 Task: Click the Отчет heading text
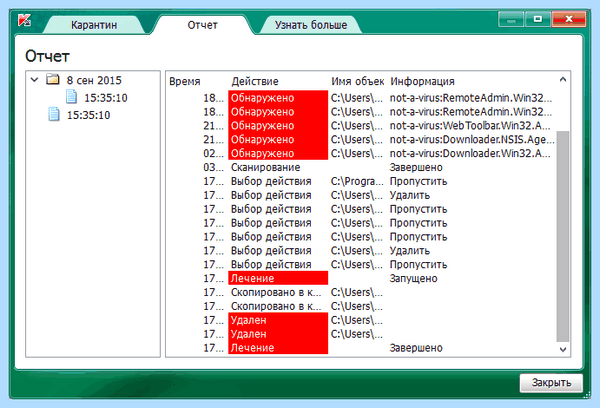(47, 56)
